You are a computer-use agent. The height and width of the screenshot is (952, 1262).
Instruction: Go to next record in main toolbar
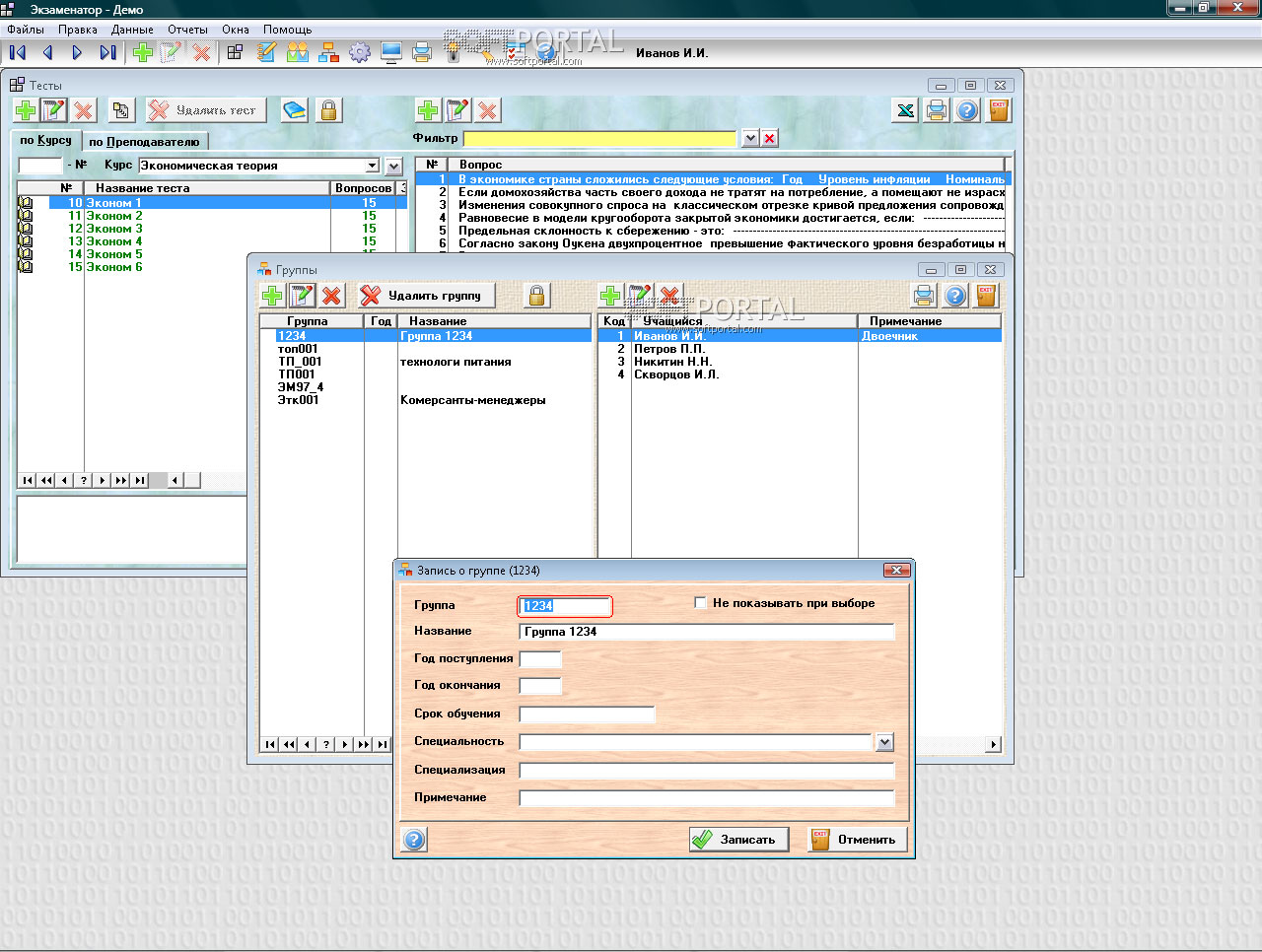[77, 52]
